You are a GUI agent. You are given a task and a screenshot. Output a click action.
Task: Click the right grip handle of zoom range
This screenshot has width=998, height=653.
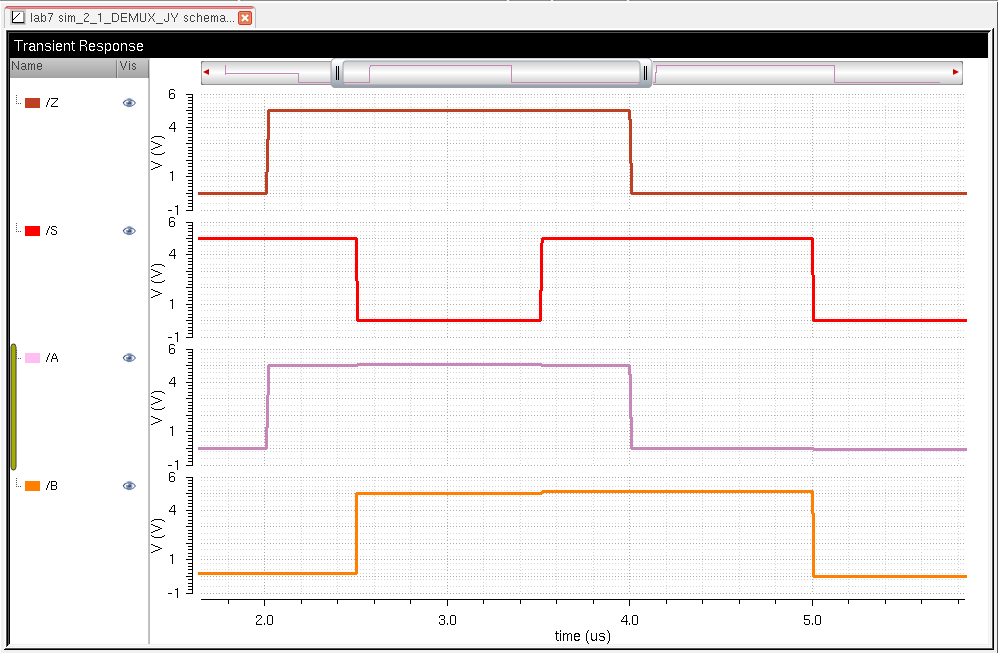click(x=646, y=73)
